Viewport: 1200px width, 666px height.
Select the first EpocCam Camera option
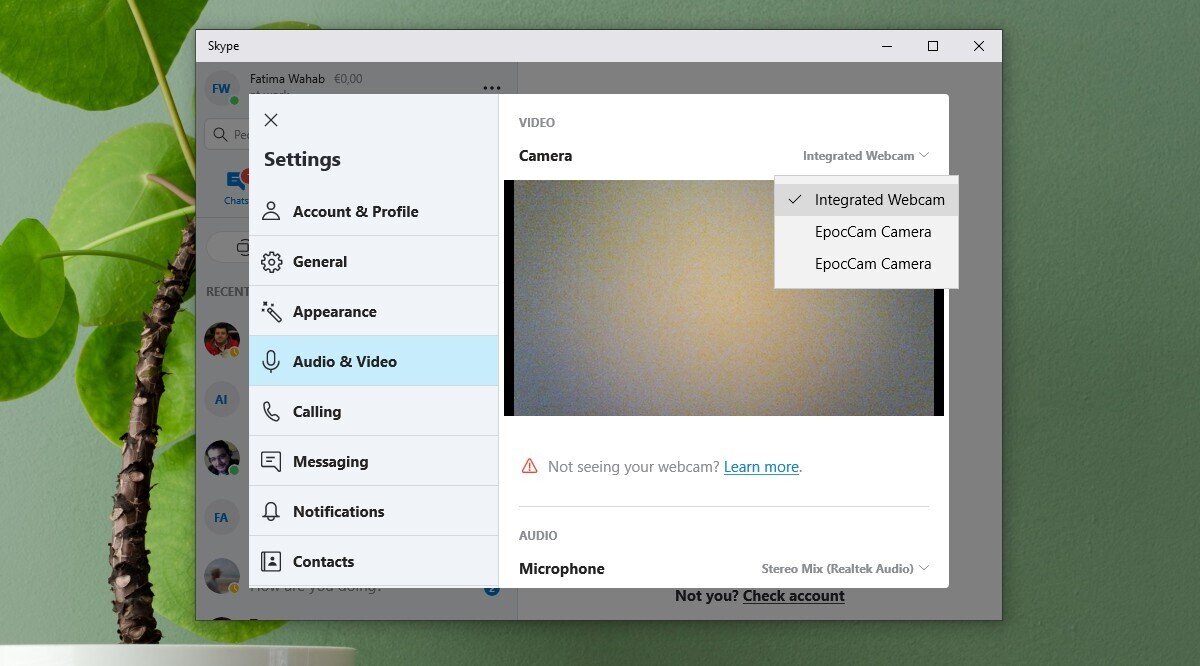[x=873, y=231]
